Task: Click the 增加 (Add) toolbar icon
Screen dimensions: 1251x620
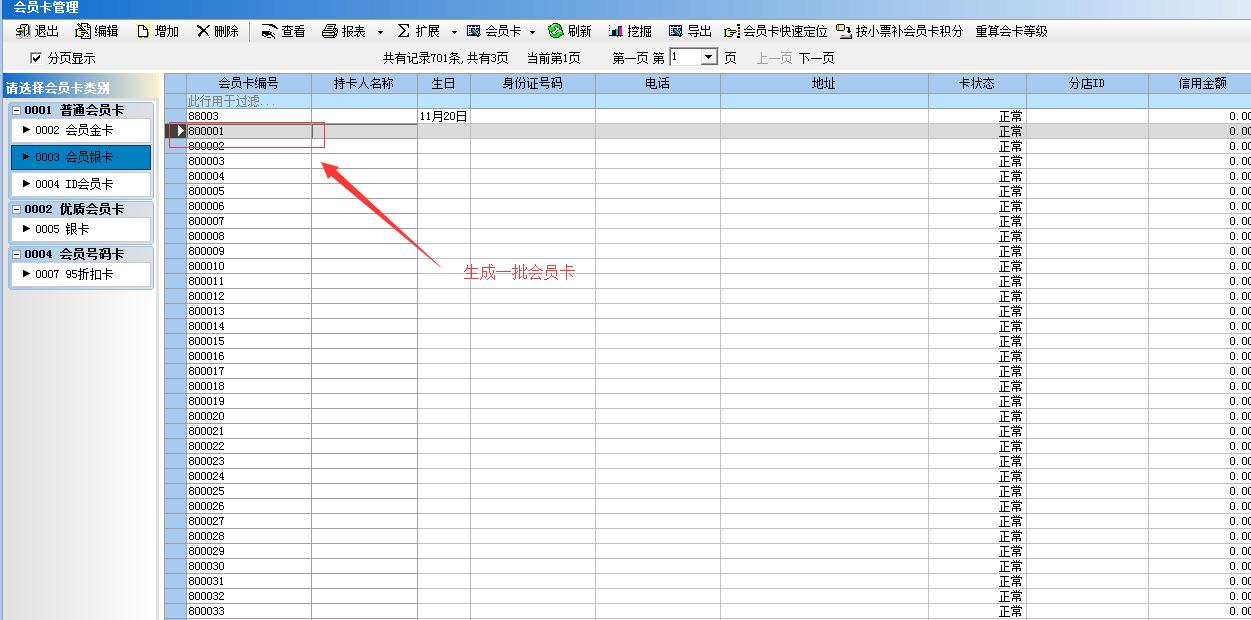Action: tap(155, 31)
